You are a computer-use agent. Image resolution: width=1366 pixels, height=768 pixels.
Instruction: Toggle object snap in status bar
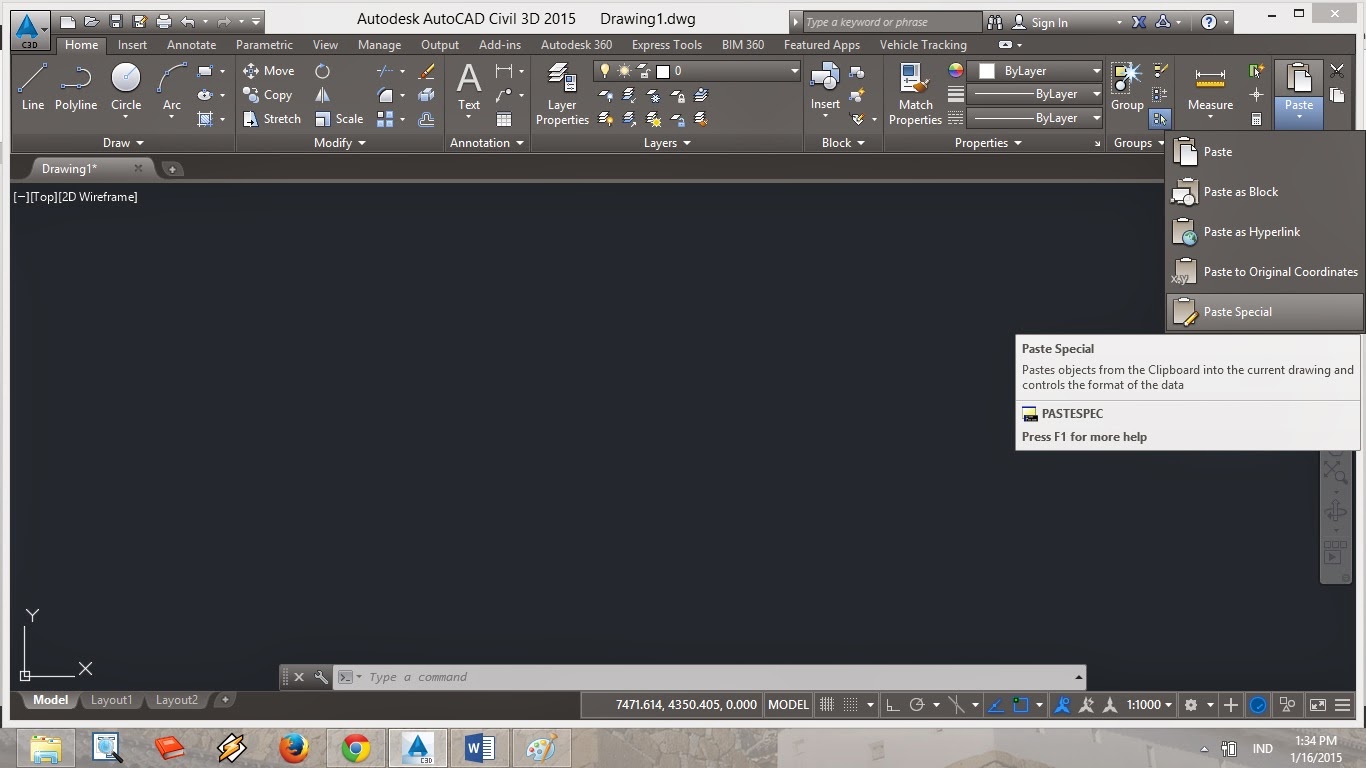[x=1020, y=705]
